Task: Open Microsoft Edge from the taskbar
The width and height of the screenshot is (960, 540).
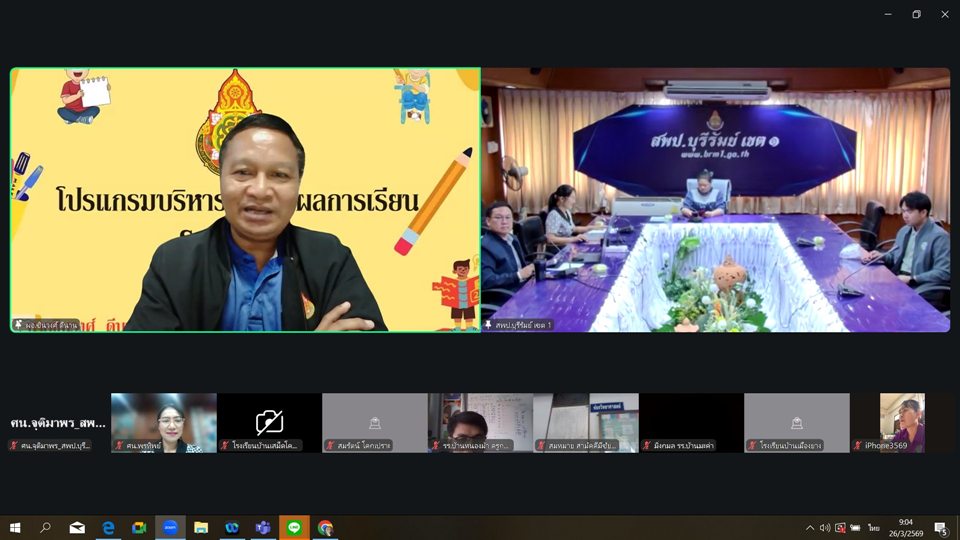Action: point(108,527)
